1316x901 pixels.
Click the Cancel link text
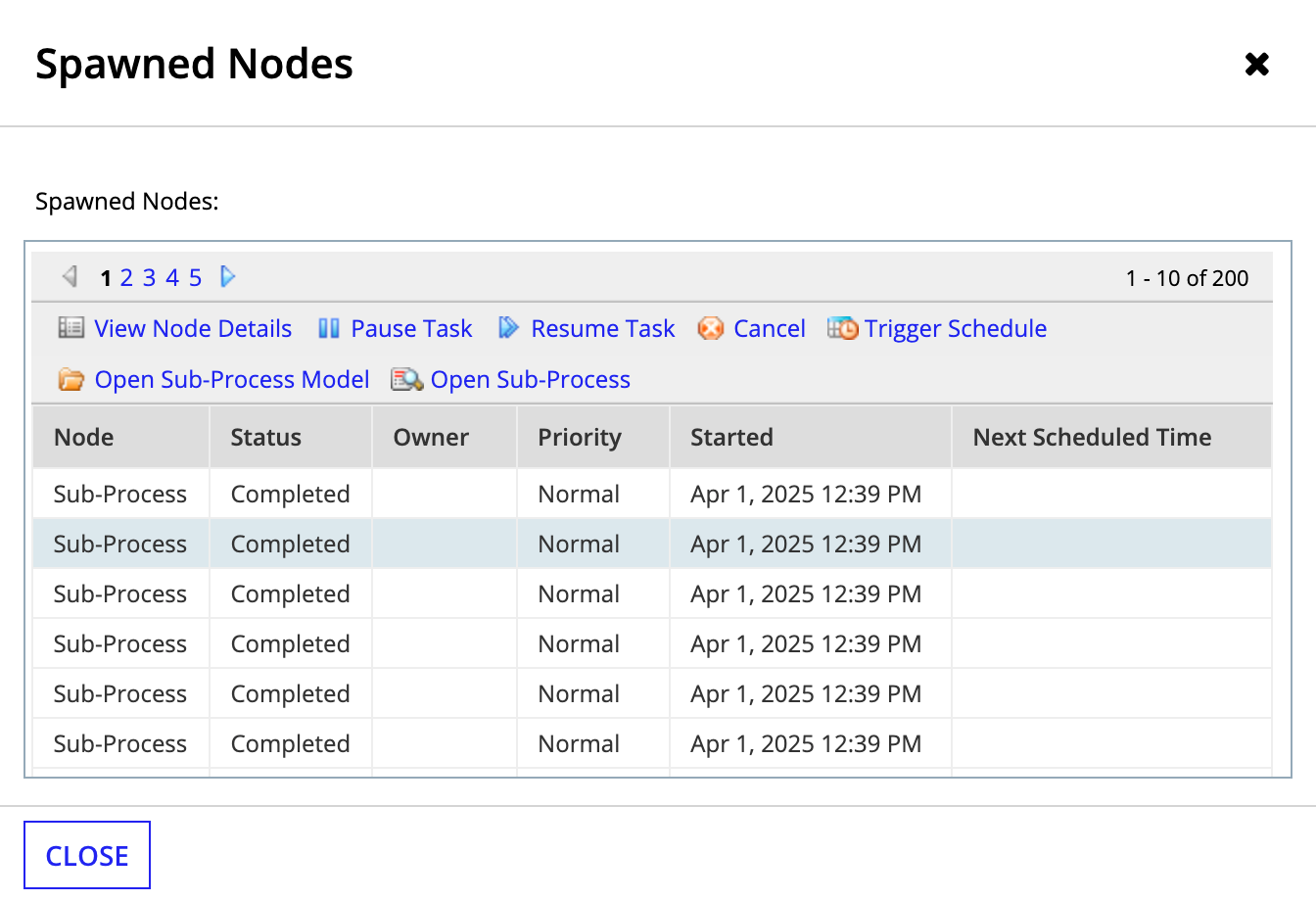(770, 328)
